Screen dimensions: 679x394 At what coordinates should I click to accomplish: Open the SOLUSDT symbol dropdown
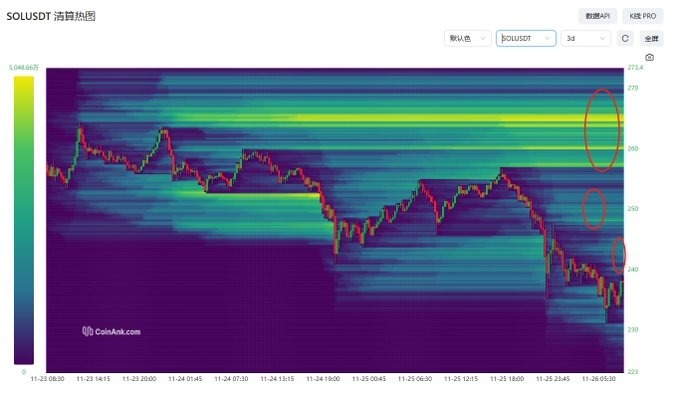[526, 39]
